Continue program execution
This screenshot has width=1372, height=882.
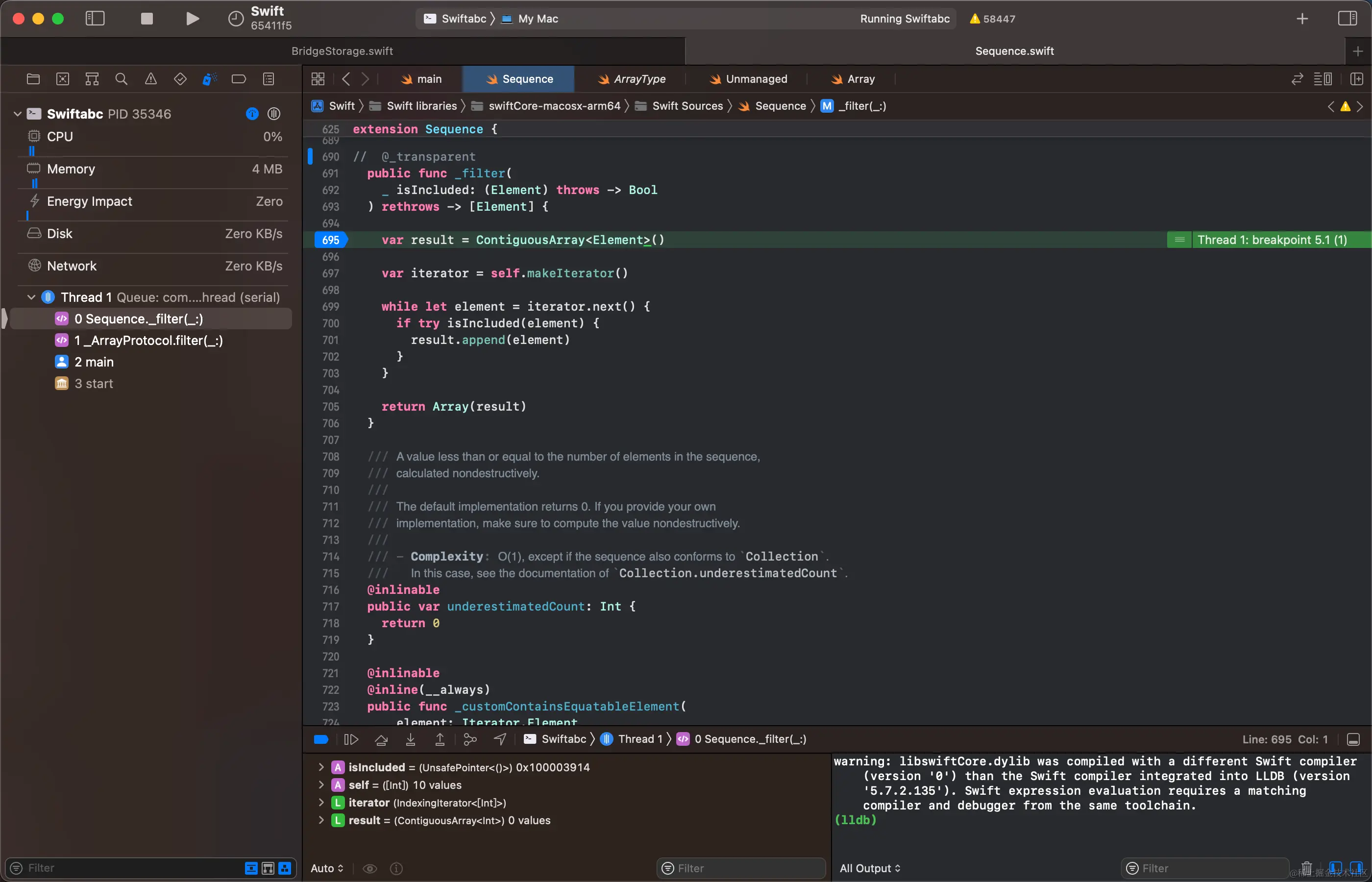click(351, 739)
